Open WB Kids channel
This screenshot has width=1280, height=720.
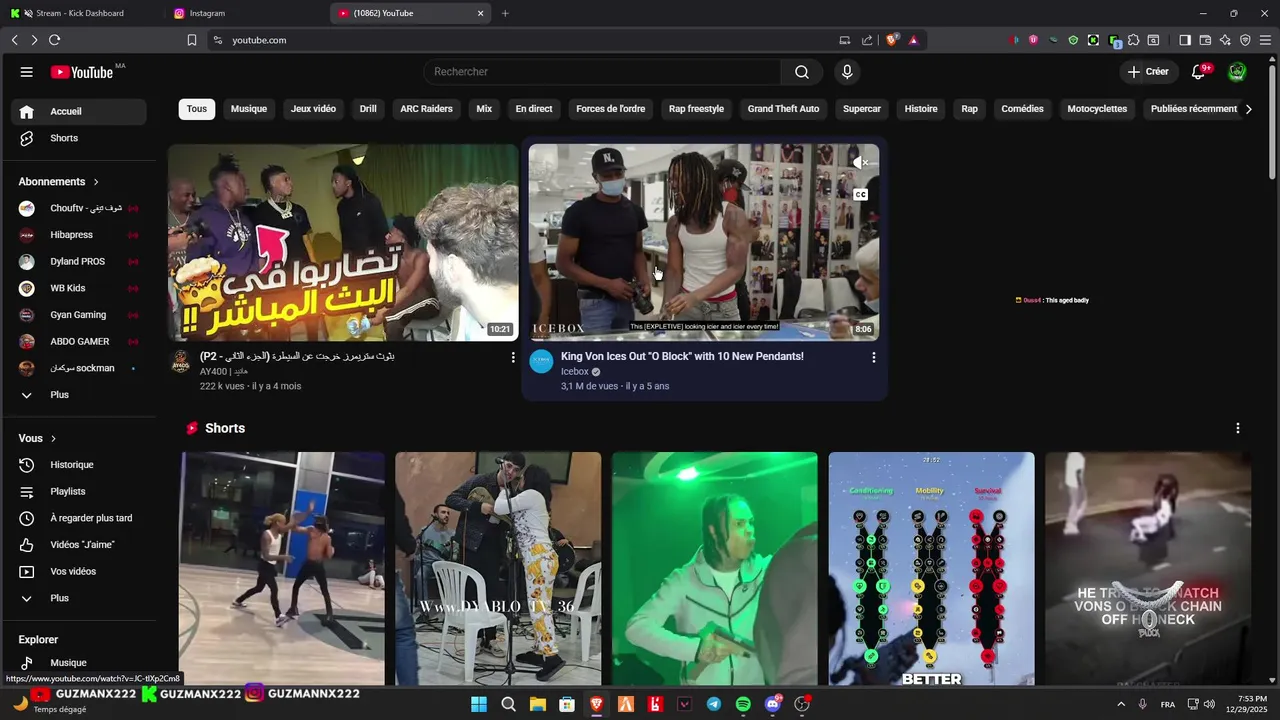79,288
